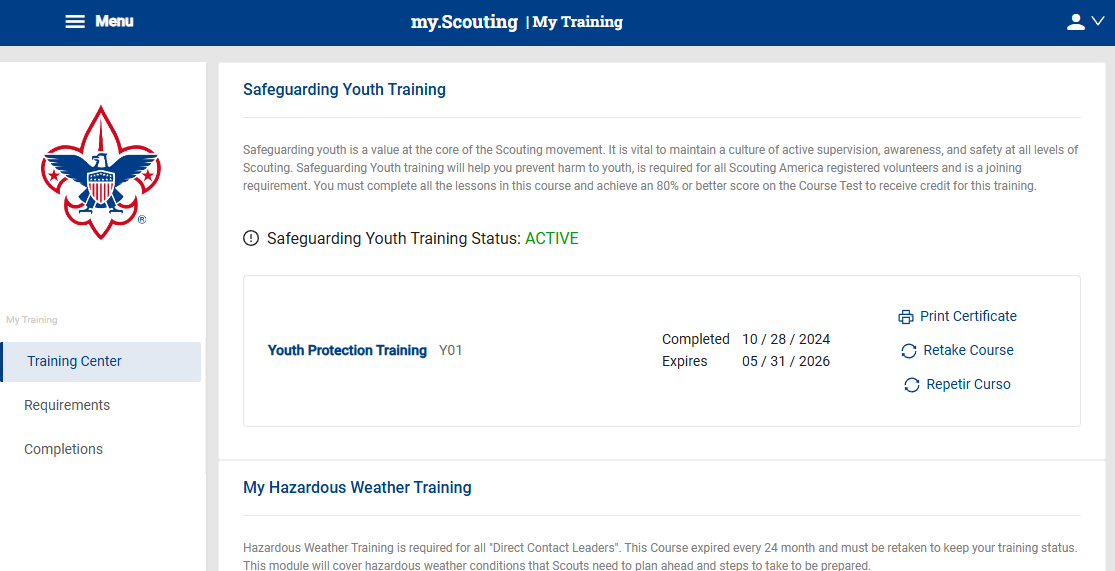Click the Menu label in header
The width and height of the screenshot is (1115, 571).
tap(114, 21)
